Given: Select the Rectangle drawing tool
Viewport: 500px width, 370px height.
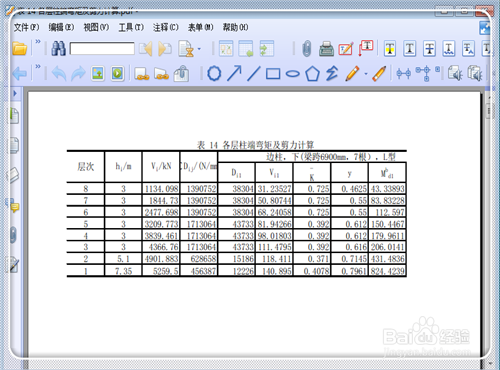Looking at the screenshot, I should tap(273, 74).
